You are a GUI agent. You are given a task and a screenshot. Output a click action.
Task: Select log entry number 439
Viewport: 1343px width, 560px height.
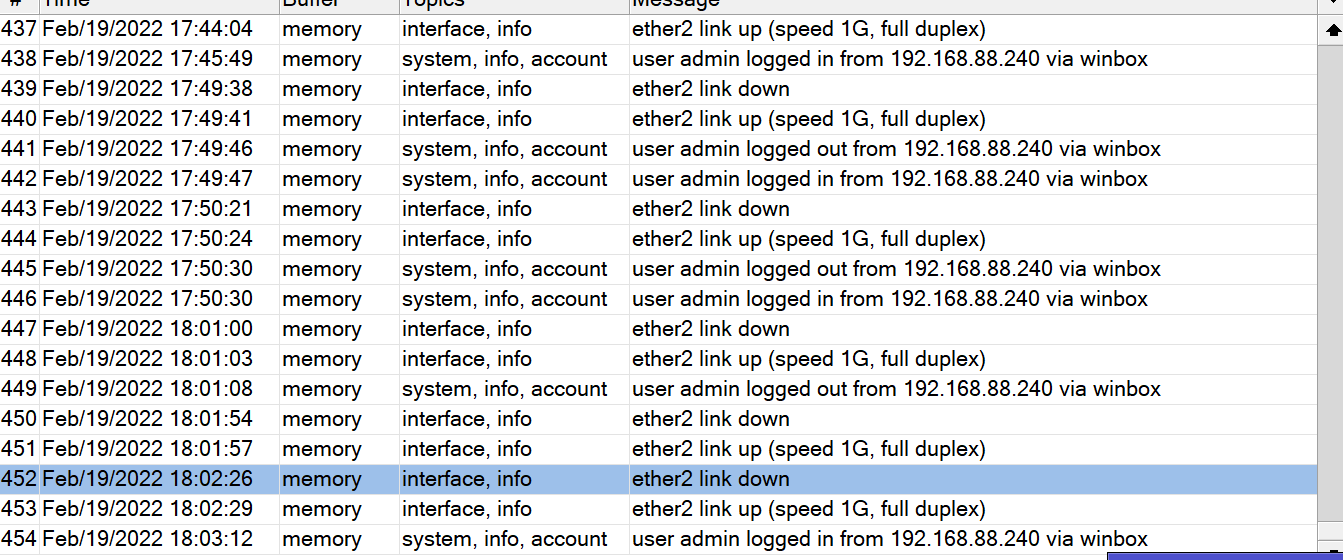coord(660,89)
